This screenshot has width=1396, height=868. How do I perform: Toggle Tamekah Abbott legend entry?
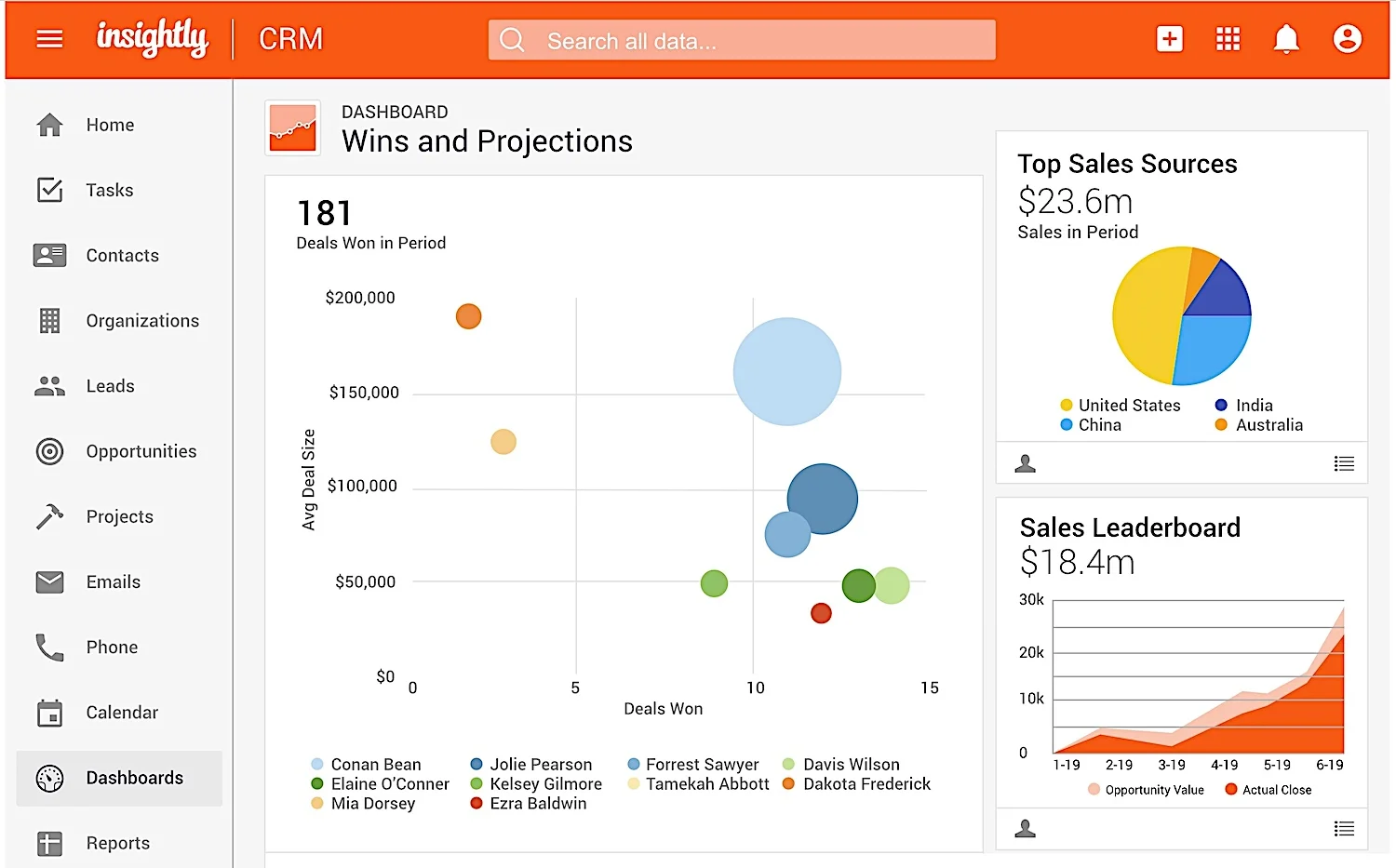(698, 783)
